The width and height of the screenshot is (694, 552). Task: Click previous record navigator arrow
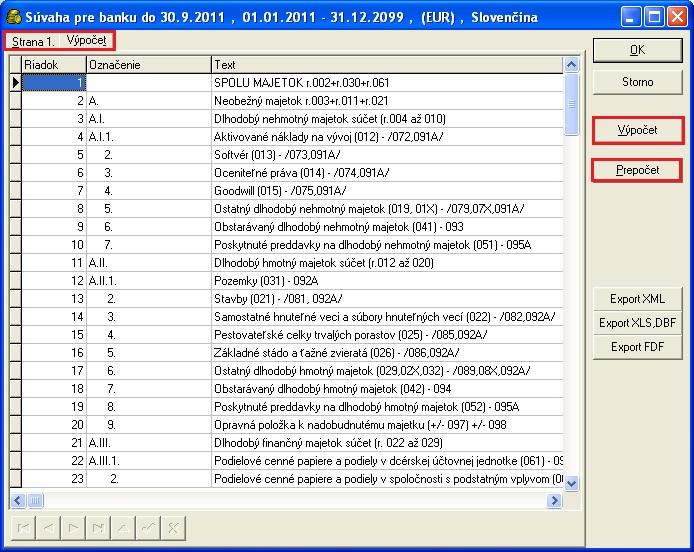point(46,527)
